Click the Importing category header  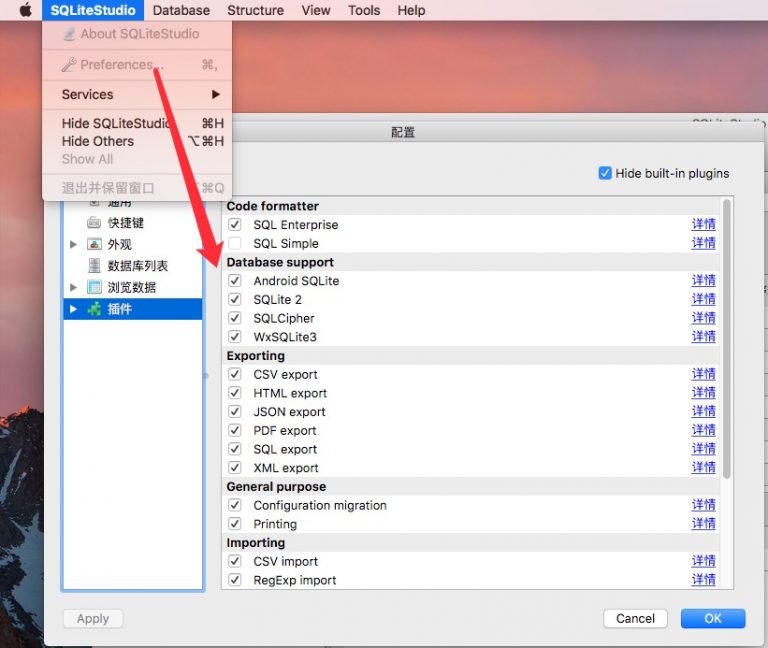tap(255, 543)
